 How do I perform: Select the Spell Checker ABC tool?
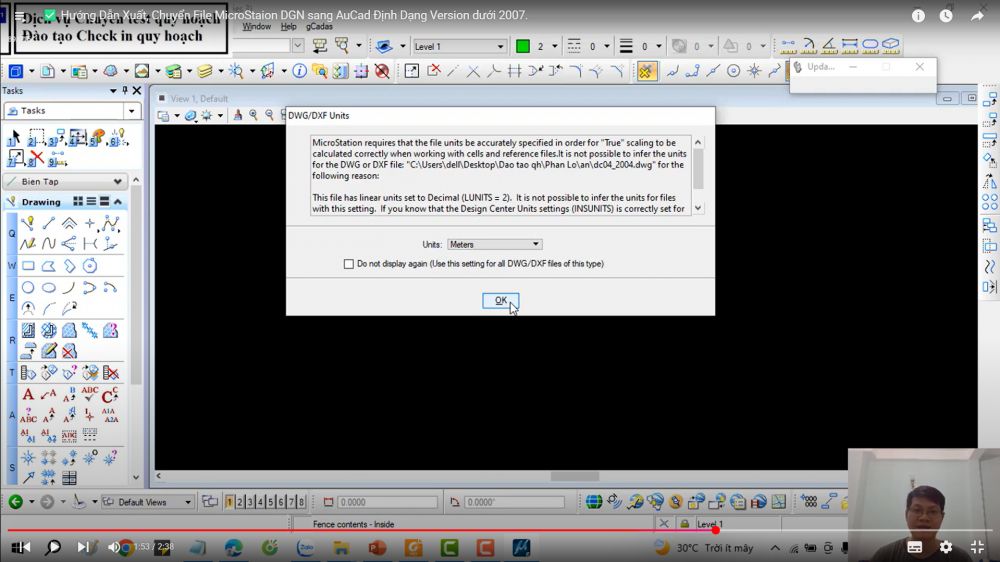pyautogui.click(x=89, y=394)
